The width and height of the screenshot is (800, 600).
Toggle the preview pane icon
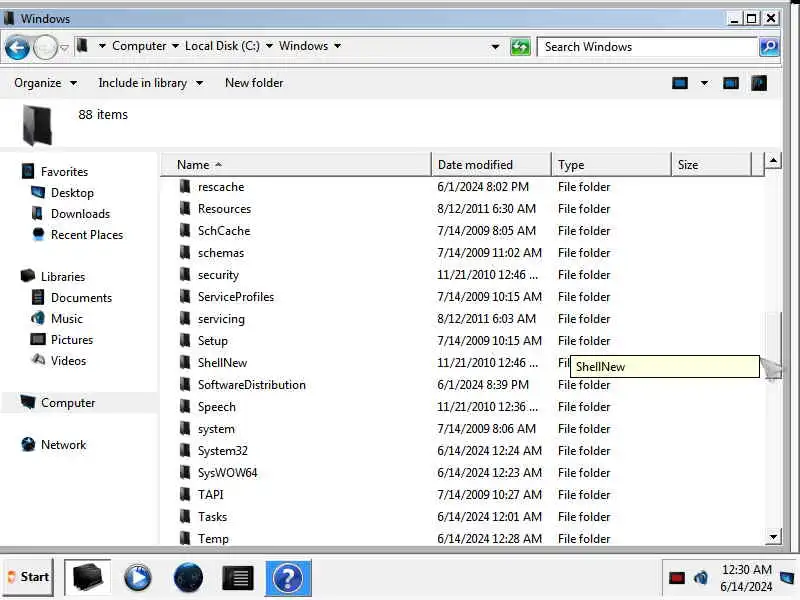point(731,83)
